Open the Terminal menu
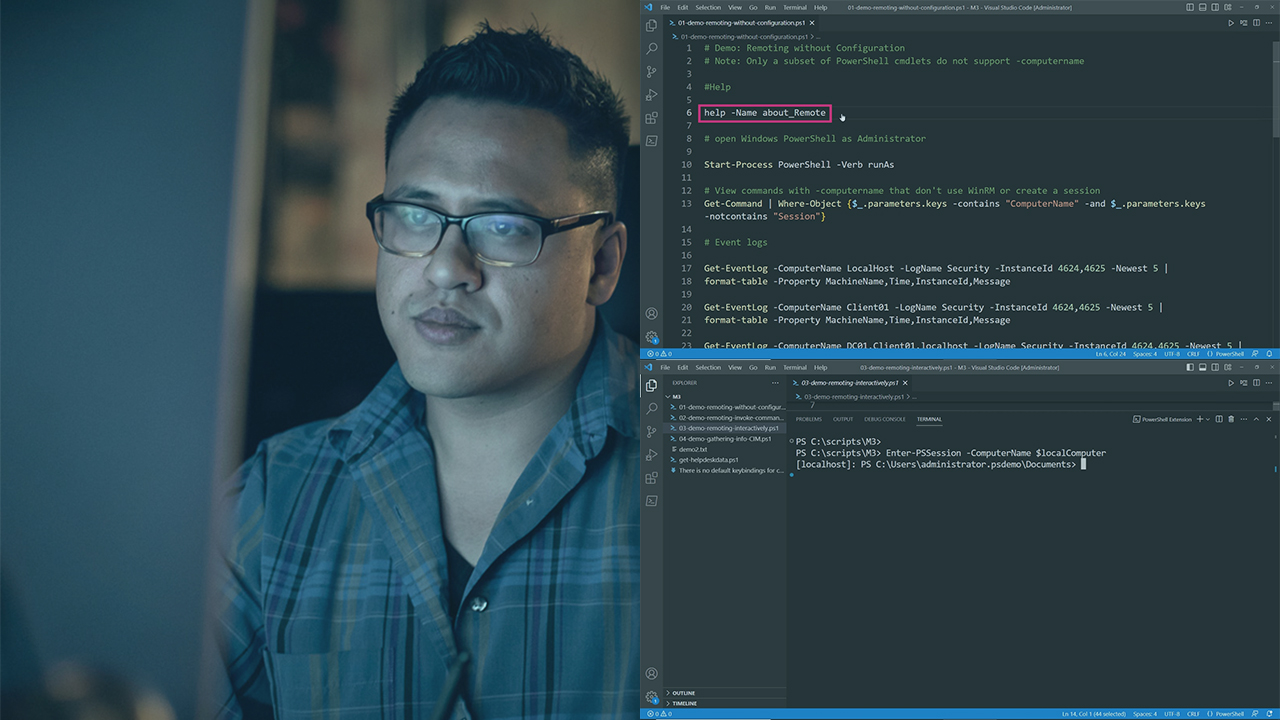Screen dimensions: 1280x720 tap(795, 367)
